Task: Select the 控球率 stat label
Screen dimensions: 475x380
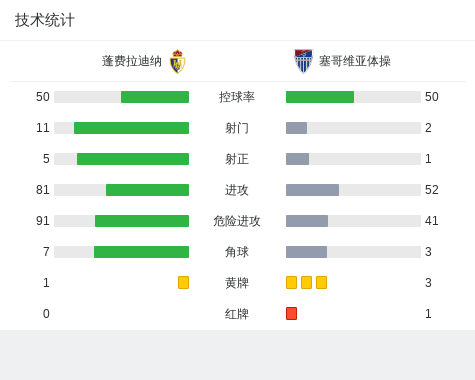Action: pyautogui.click(x=237, y=97)
